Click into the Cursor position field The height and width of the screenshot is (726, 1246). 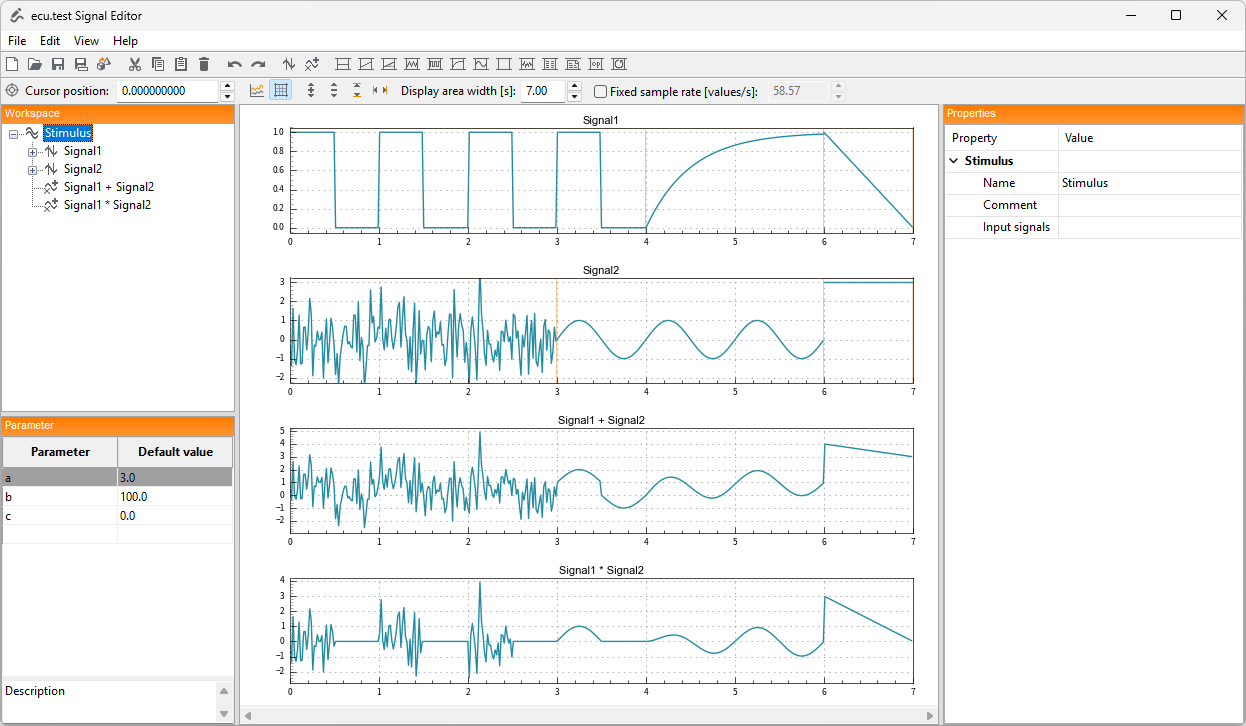click(x=168, y=91)
